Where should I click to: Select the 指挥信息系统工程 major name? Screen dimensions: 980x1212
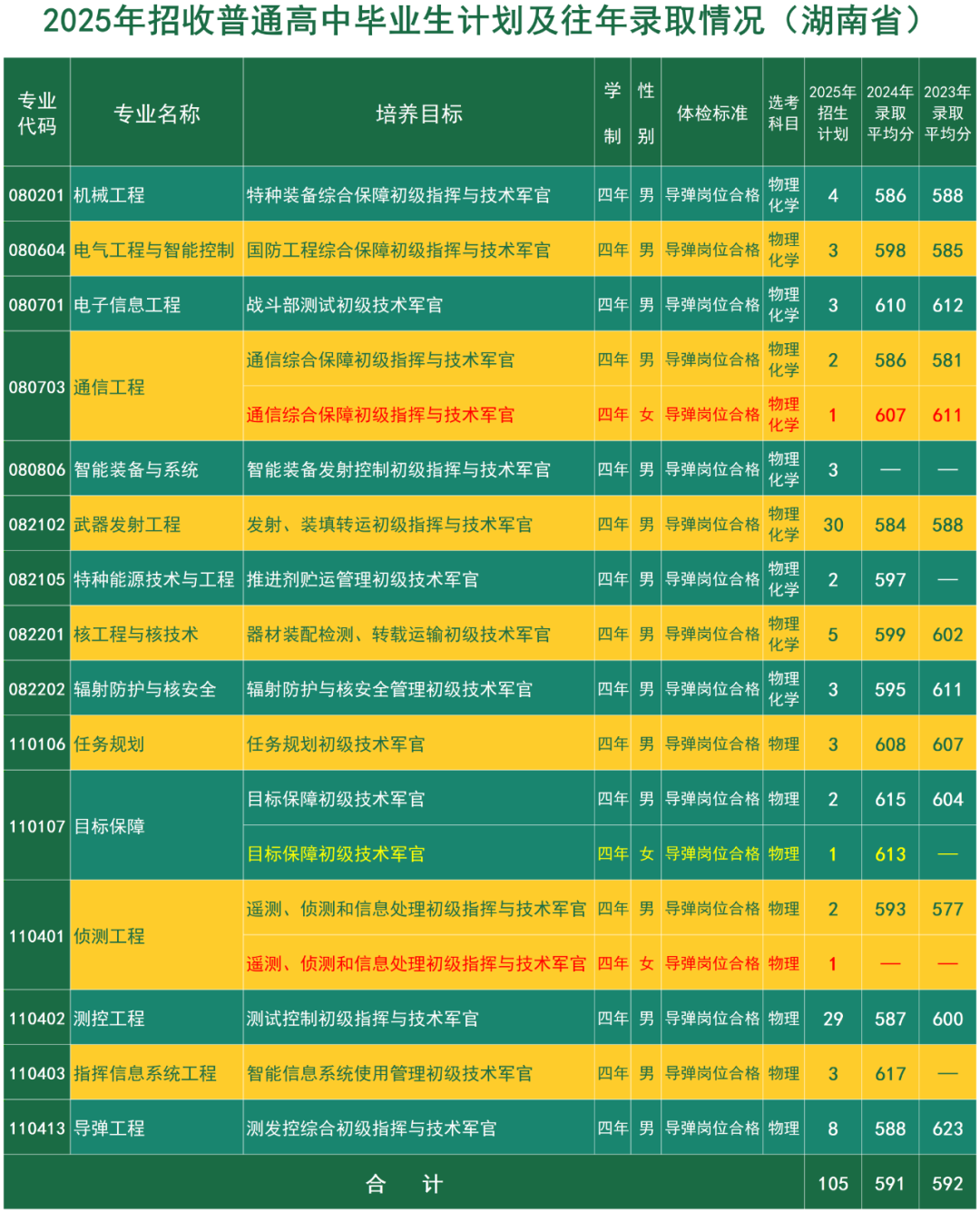[x=145, y=1074]
